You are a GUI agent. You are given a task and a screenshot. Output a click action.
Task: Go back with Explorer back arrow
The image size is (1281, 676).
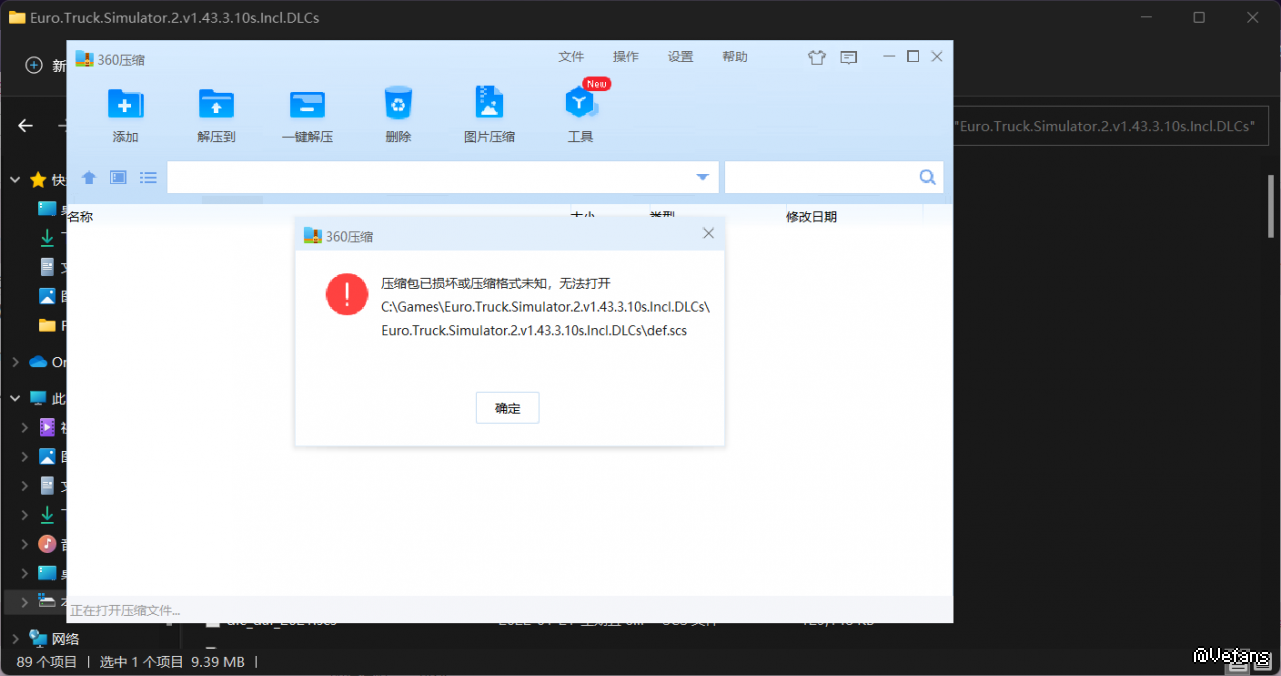(26, 125)
